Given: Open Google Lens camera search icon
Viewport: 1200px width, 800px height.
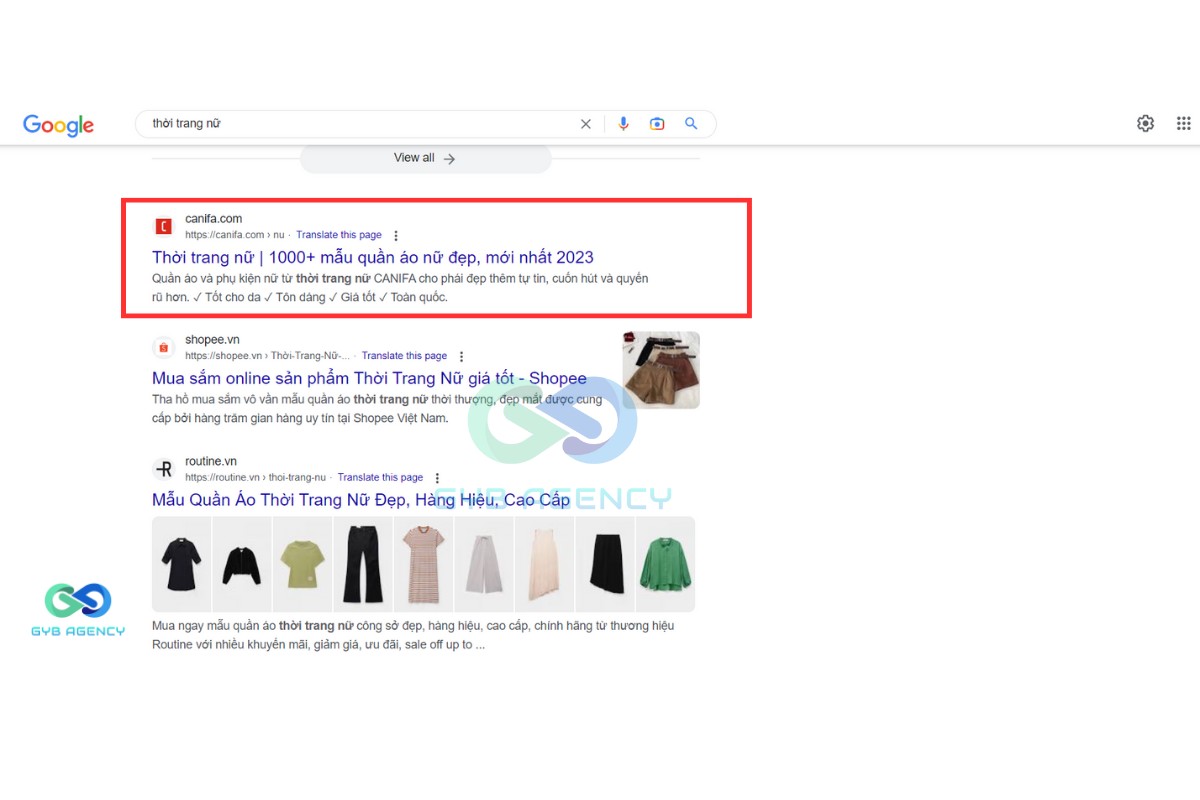Looking at the screenshot, I should (x=657, y=124).
